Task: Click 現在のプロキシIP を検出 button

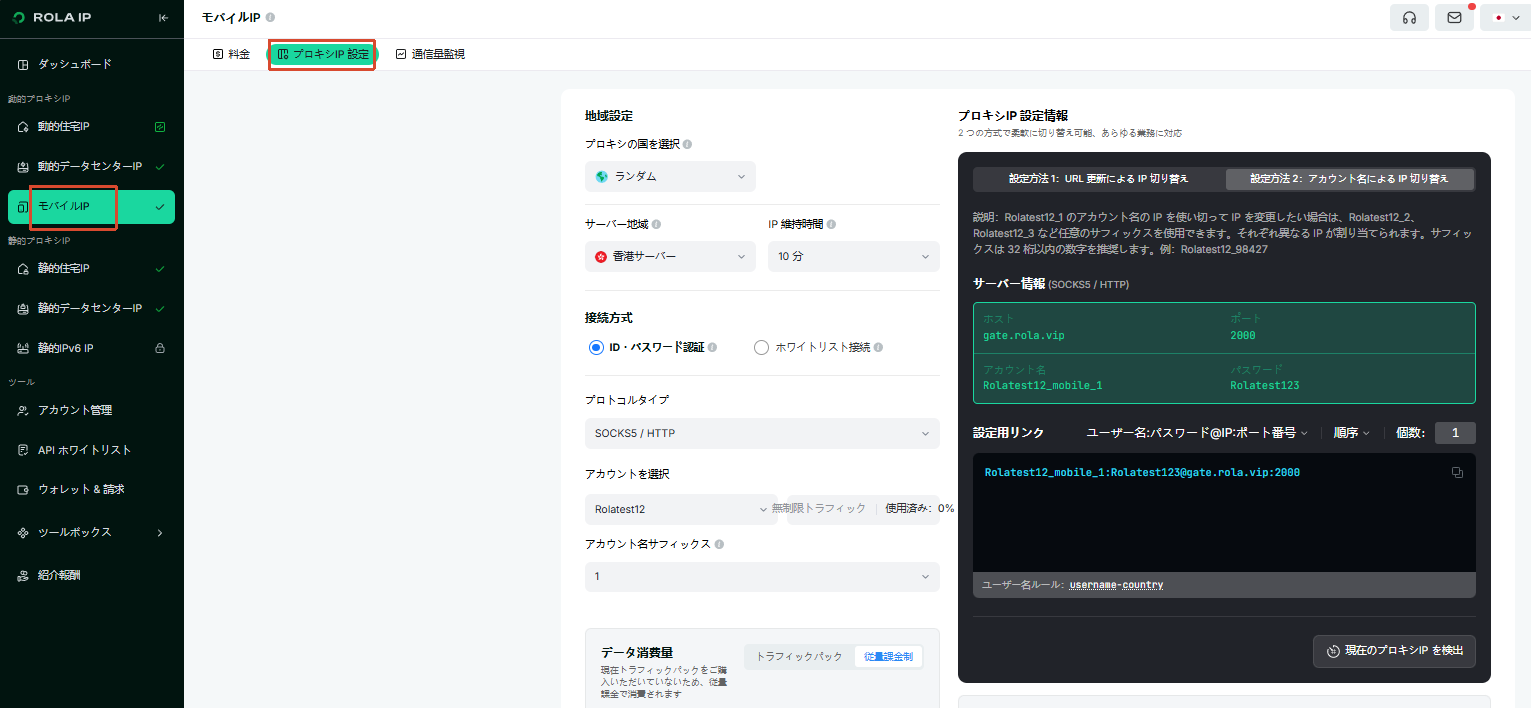Action: [x=1394, y=651]
